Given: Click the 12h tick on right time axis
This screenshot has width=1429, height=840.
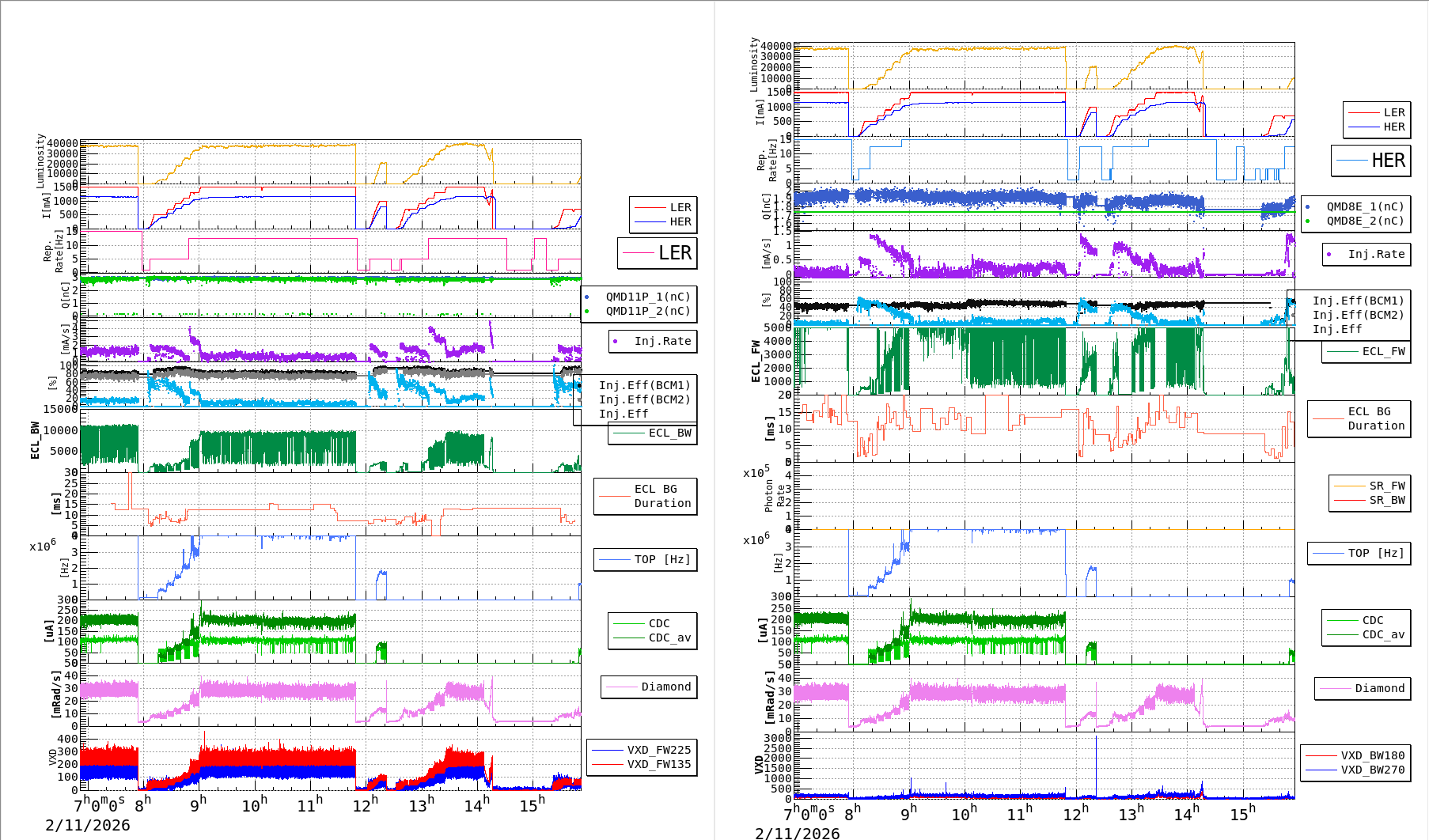Looking at the screenshot, I should tap(1077, 813).
